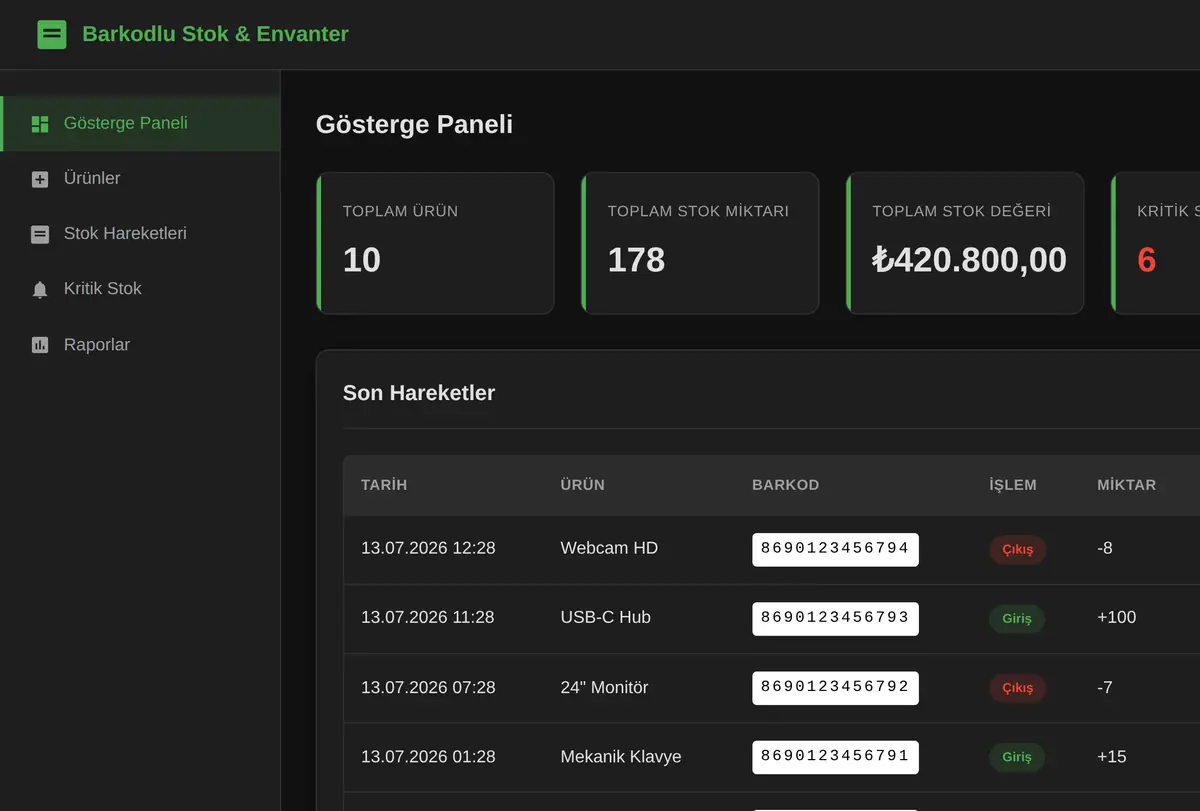The width and height of the screenshot is (1200, 811).
Task: Click the green app logo icon
Action: [52, 35]
